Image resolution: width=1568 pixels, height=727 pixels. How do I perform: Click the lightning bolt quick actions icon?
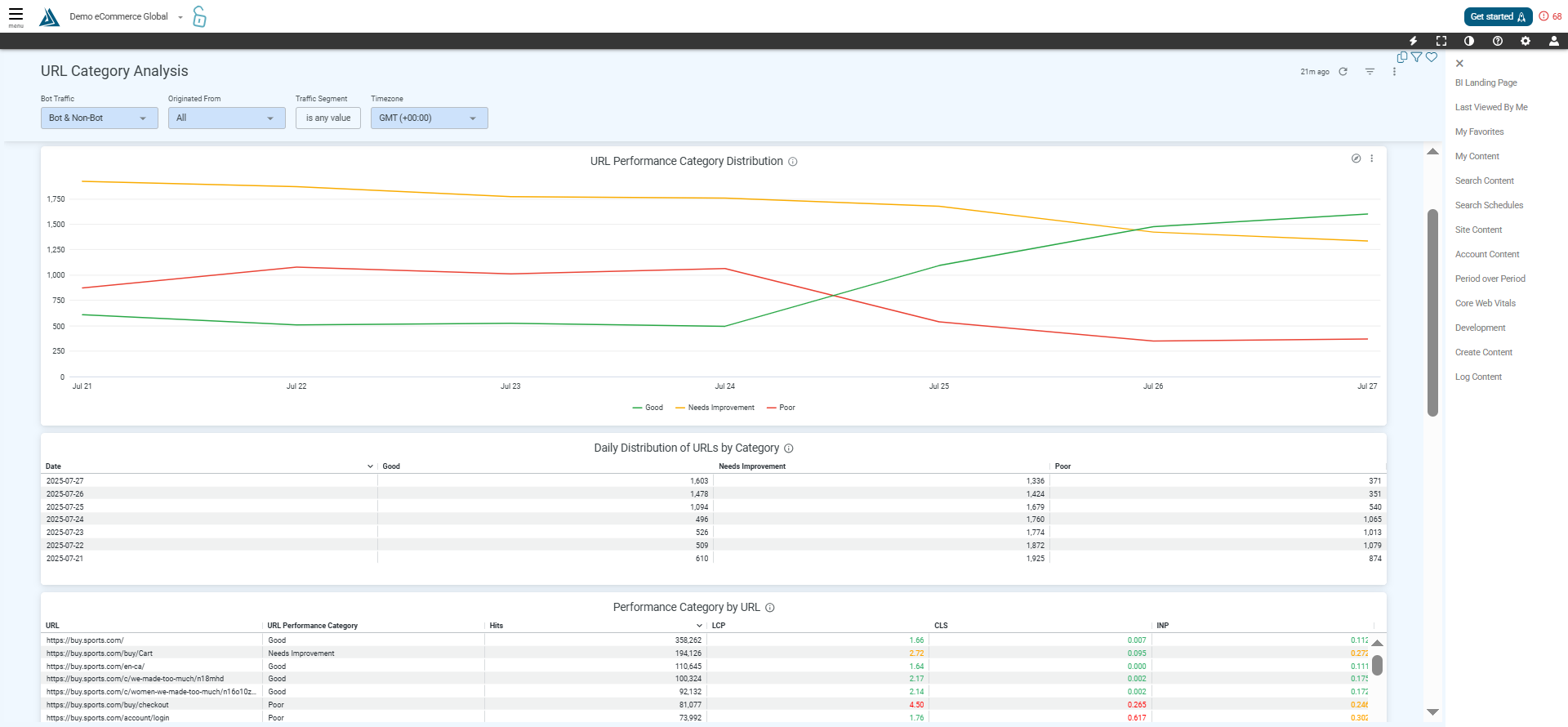pyautogui.click(x=1413, y=41)
